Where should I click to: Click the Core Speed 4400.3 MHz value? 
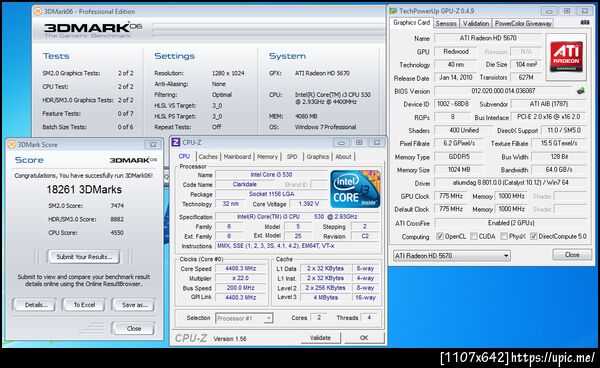(x=241, y=269)
